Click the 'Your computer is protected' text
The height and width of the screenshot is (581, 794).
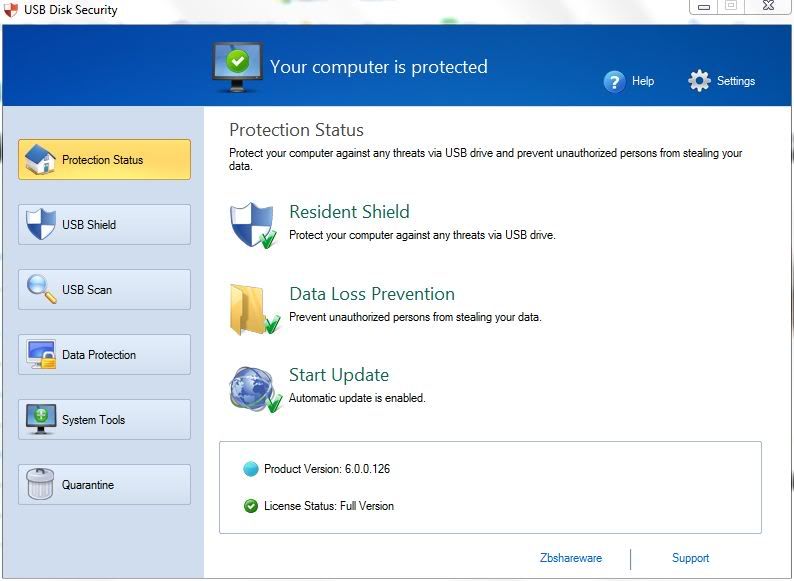click(379, 67)
